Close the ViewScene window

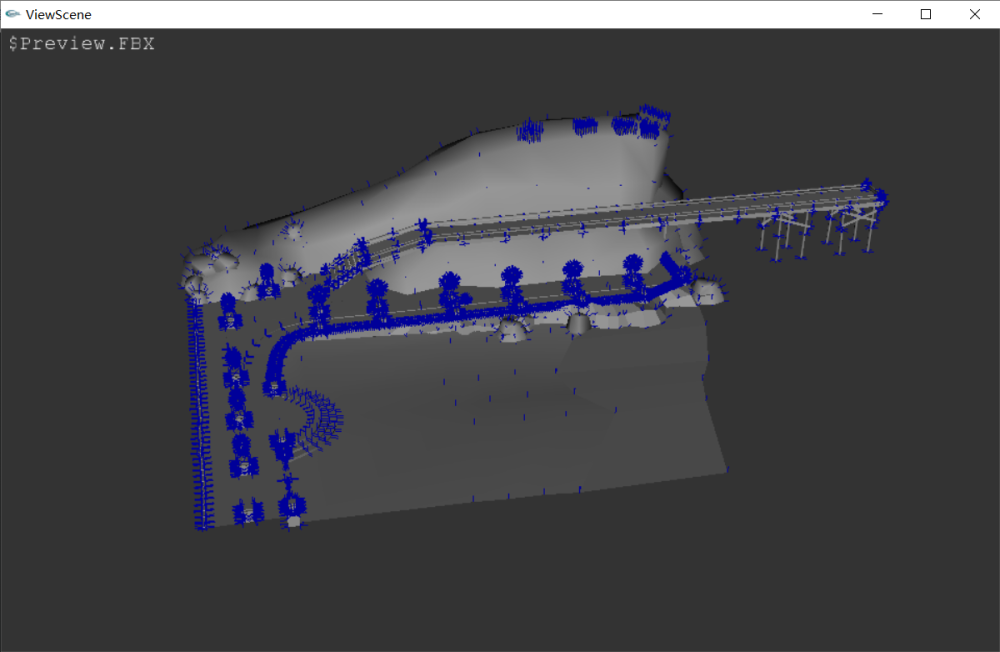[x=974, y=14]
